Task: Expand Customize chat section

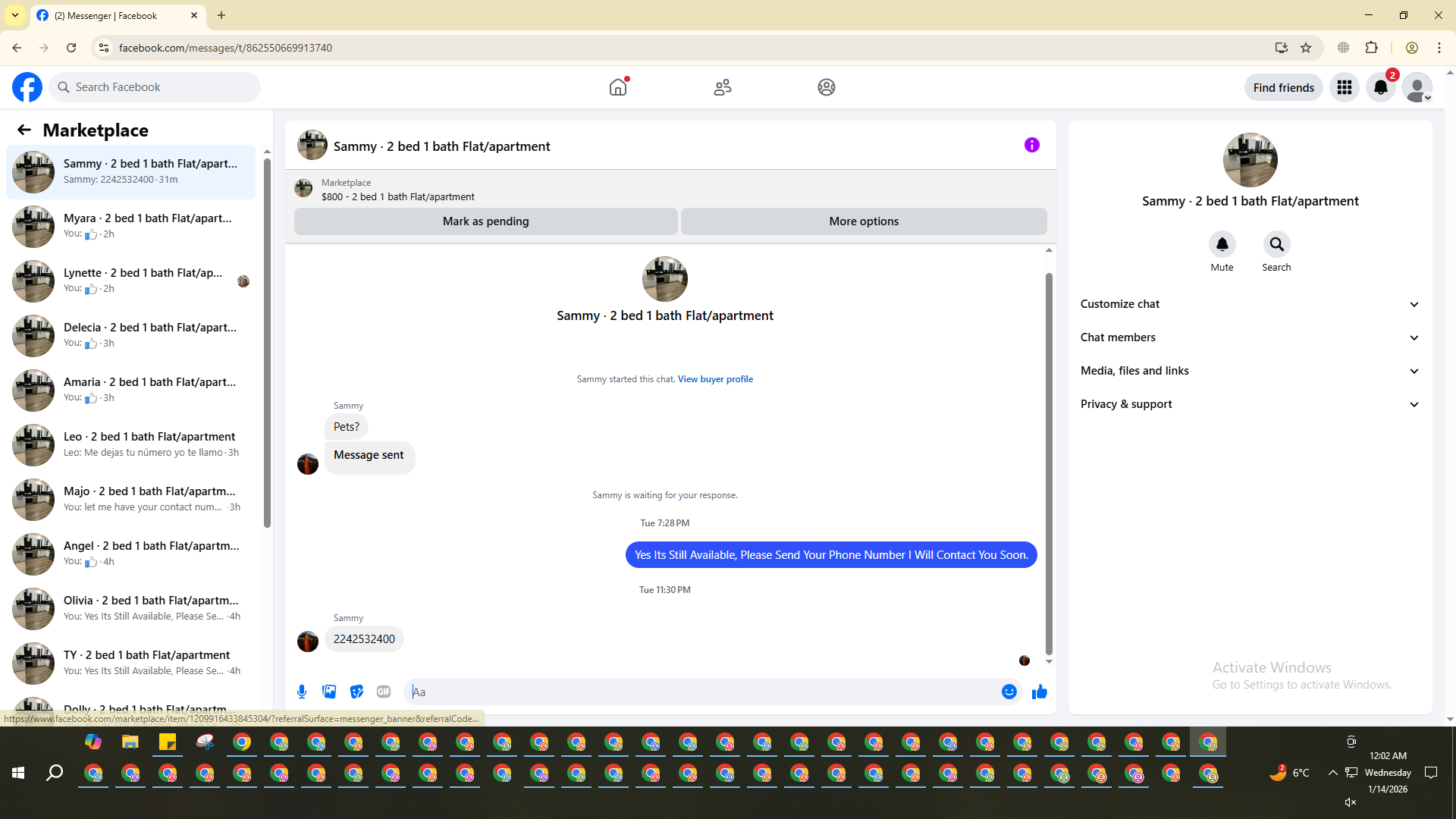Action: (1249, 304)
